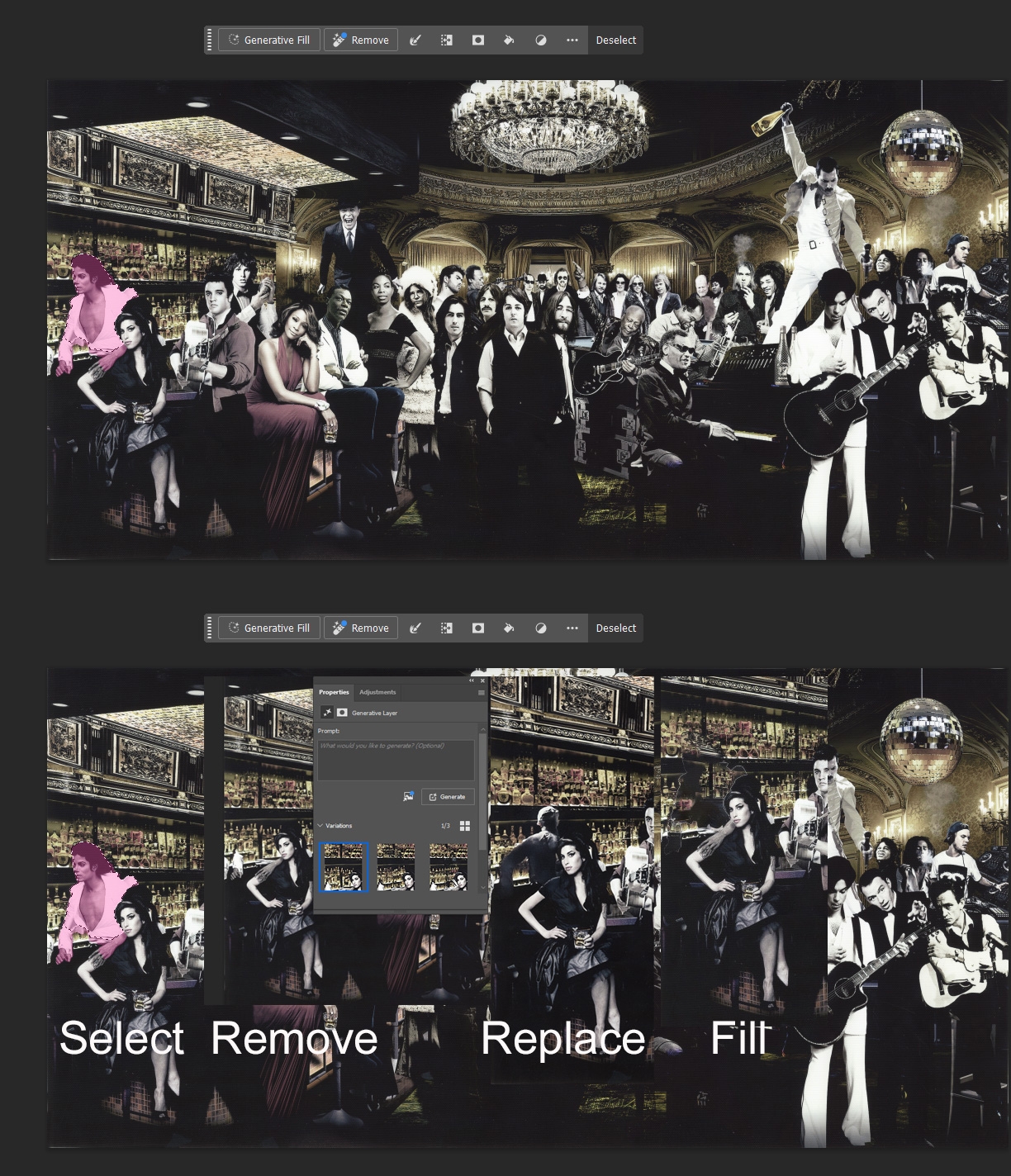This screenshot has width=1011, height=1176.
Task: Click Remove in the first toolbar
Action: 361,40
